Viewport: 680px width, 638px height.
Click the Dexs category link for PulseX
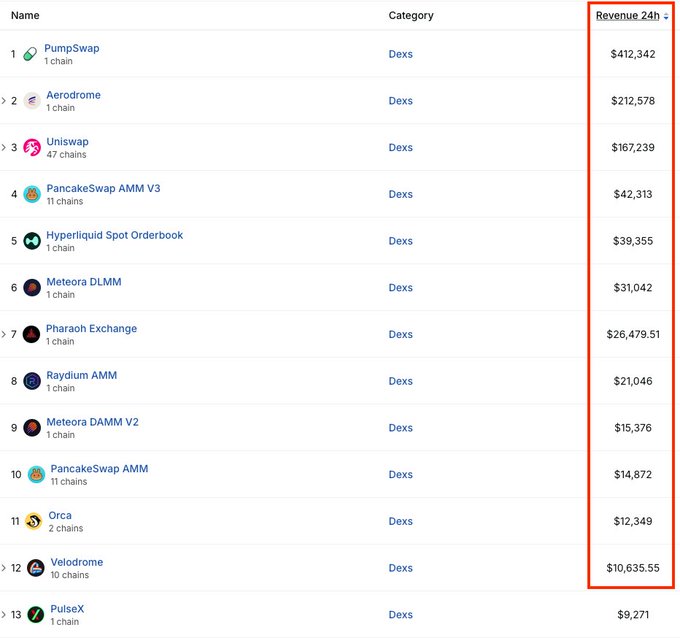pos(400,615)
